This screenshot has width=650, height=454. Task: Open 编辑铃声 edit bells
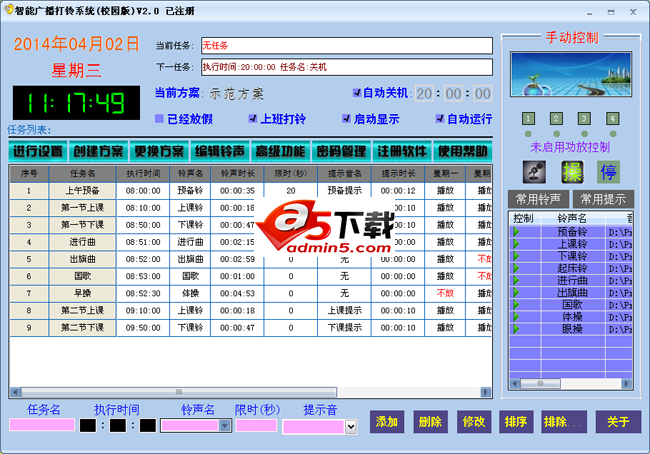click(x=220, y=151)
